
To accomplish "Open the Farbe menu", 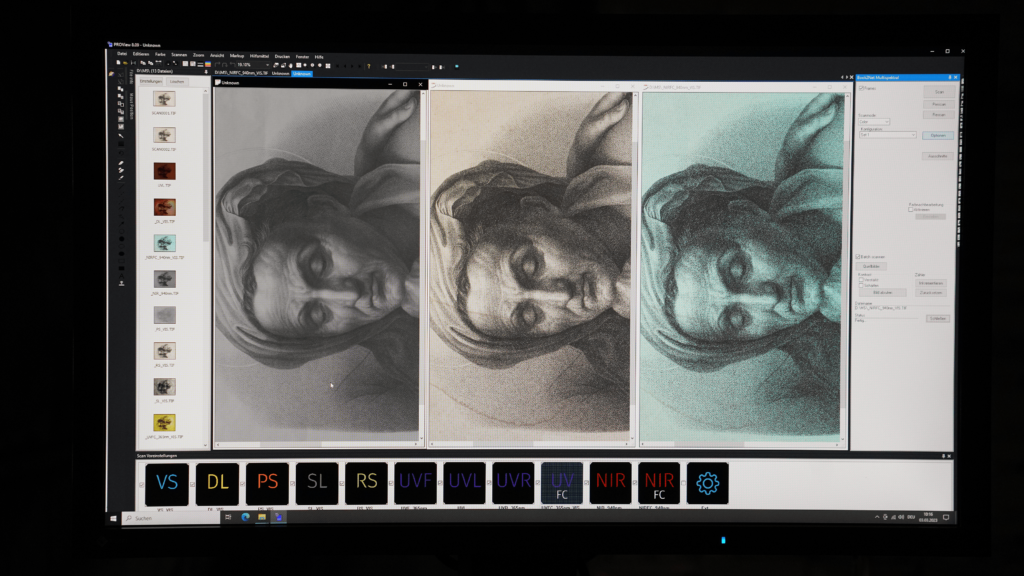I will 160,55.
